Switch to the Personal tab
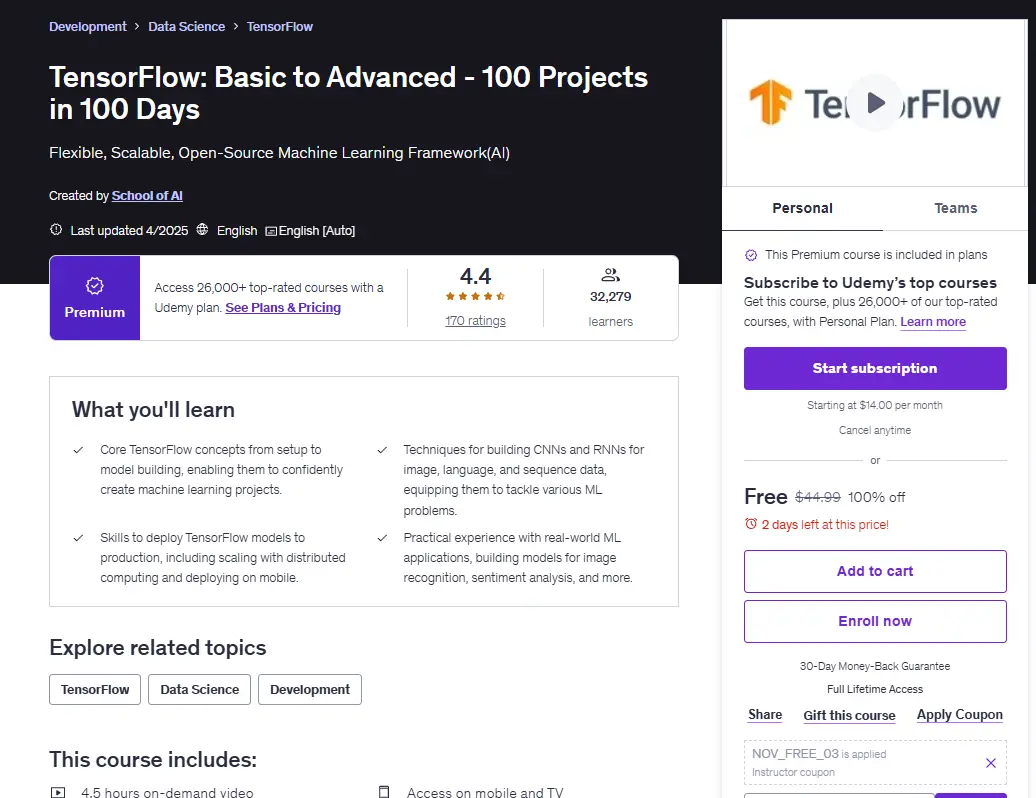The image size is (1036, 798). (802, 208)
